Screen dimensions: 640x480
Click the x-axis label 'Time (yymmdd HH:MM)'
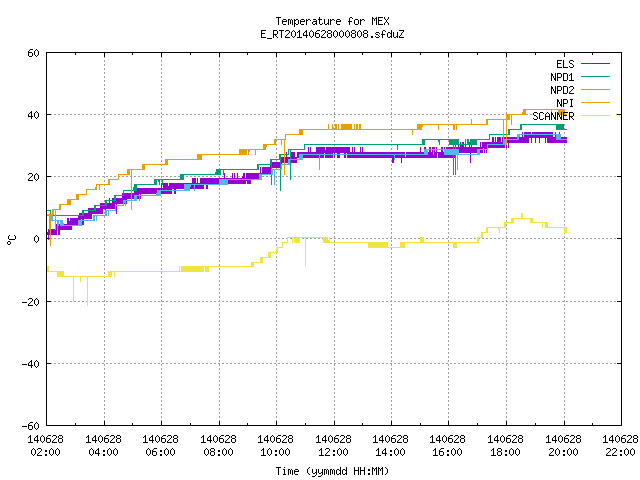point(332,471)
